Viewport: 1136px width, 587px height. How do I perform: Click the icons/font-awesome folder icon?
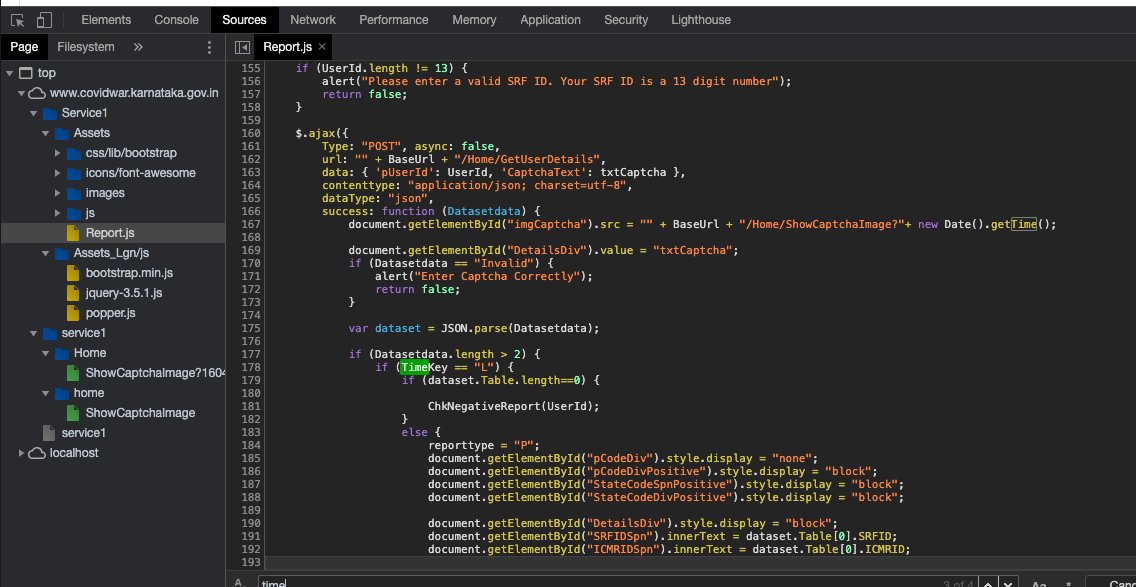tap(74, 173)
